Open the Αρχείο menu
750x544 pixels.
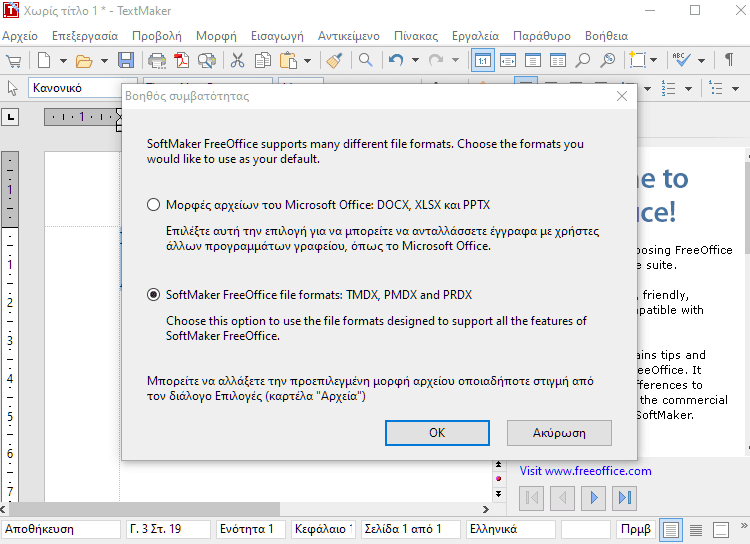[x=20, y=36]
